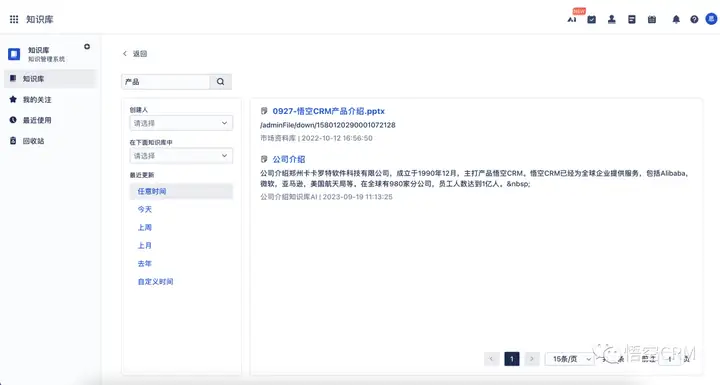
Task: Open the user avatar in top right
Action: 711,19
